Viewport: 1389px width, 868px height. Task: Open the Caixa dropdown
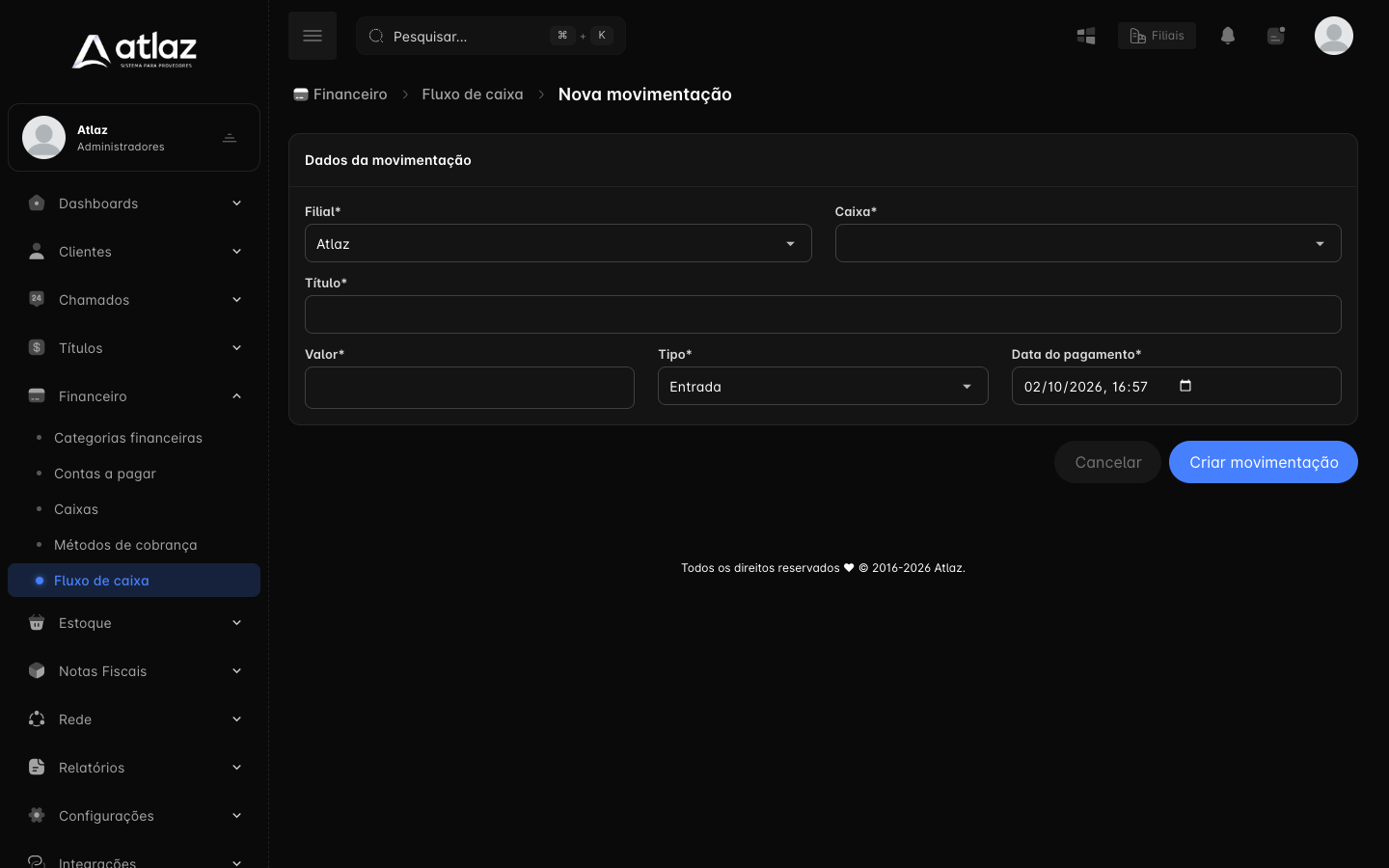point(1088,243)
